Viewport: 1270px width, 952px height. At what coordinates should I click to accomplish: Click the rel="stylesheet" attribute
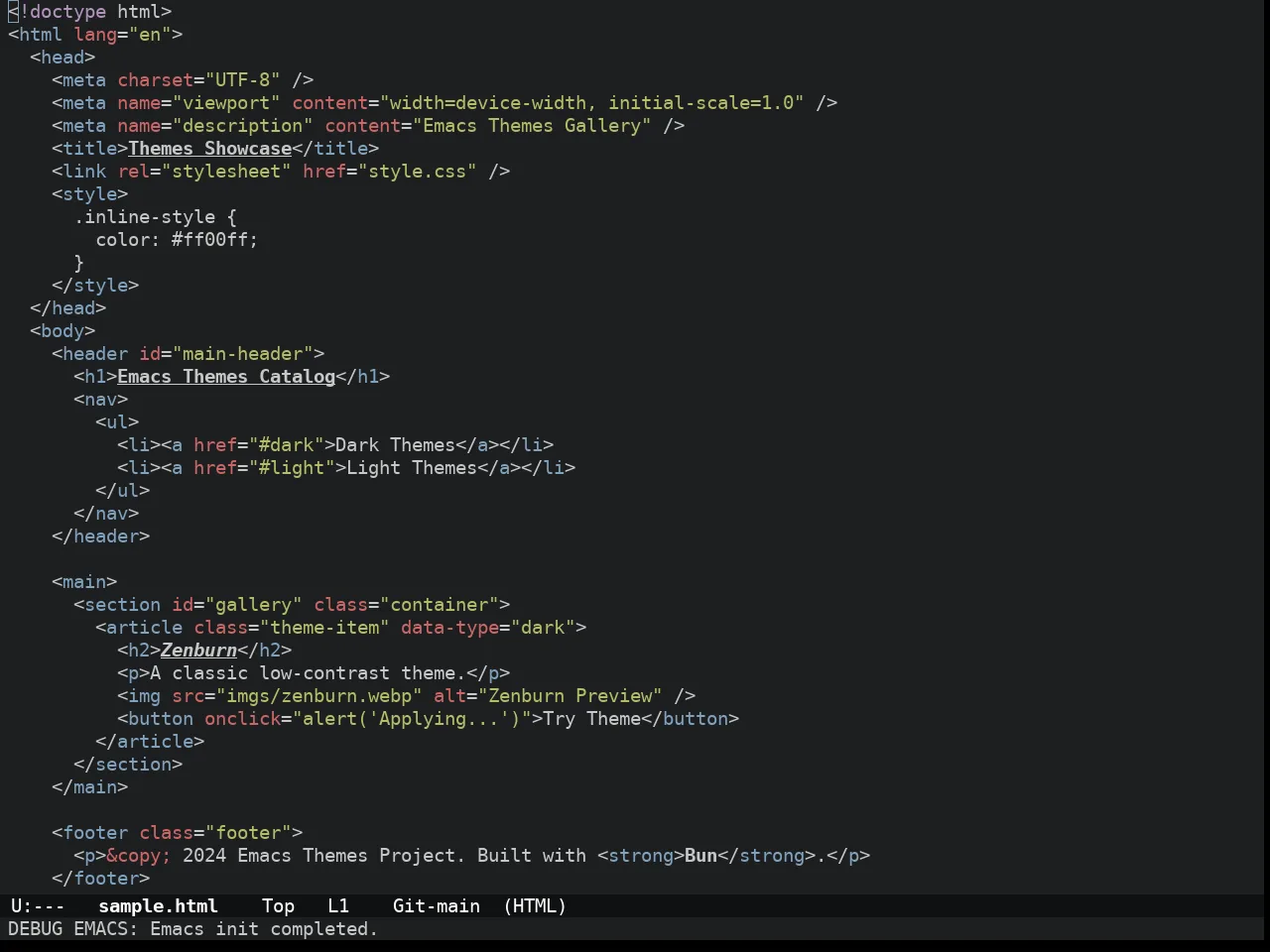204,171
